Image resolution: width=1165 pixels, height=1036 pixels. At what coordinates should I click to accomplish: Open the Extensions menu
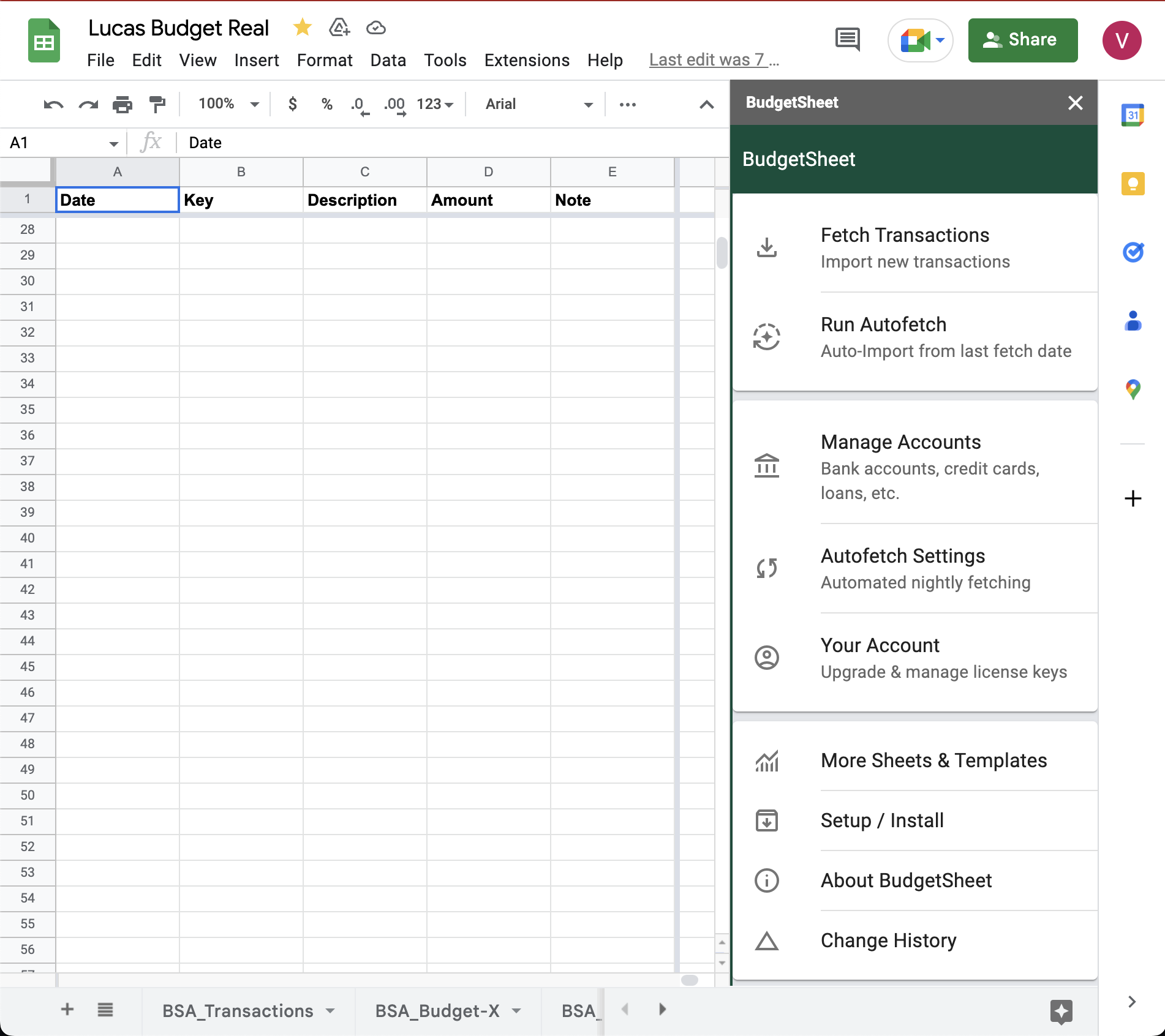(527, 60)
